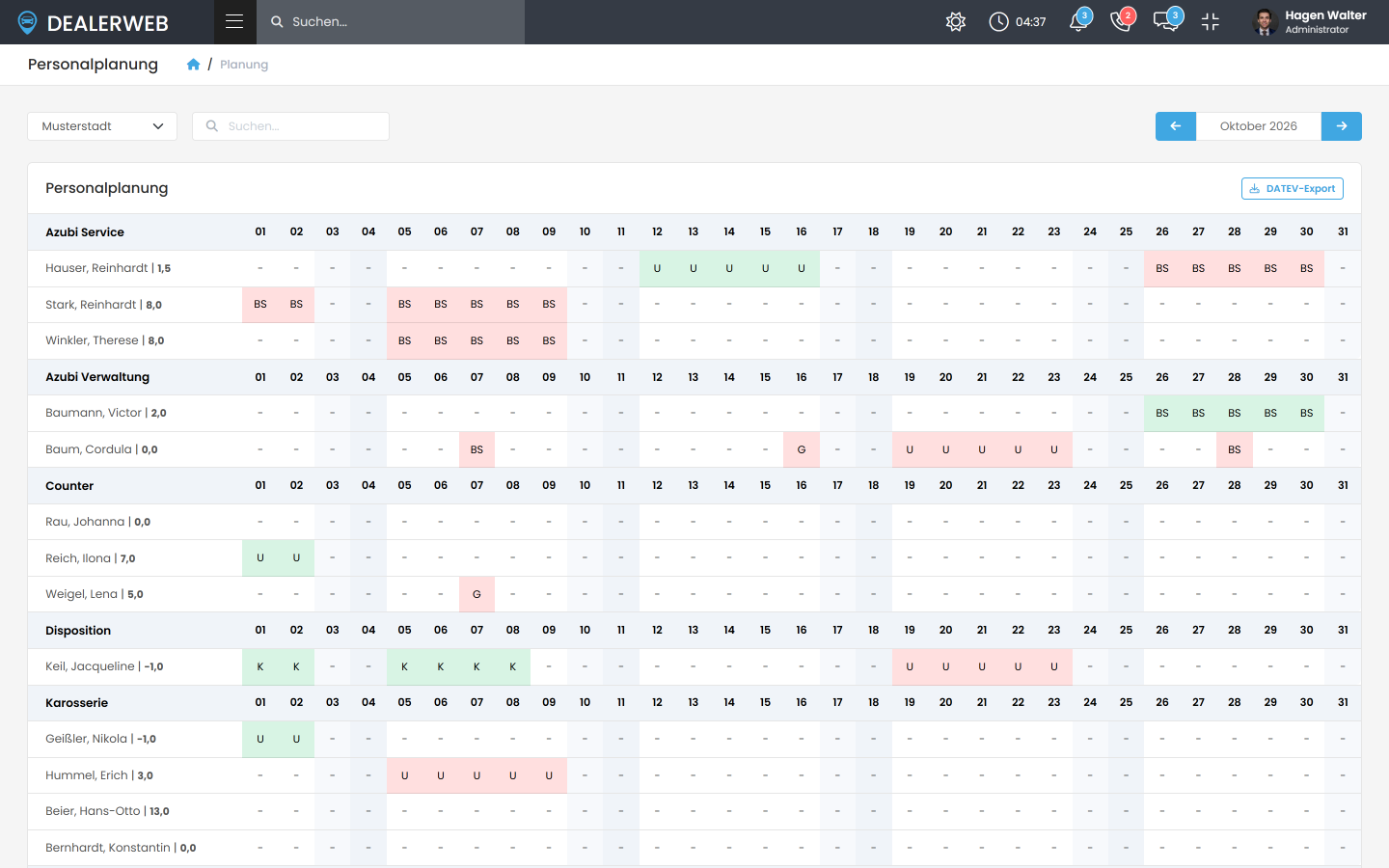
Task: Focus the staff filter search field
Action: point(290,126)
